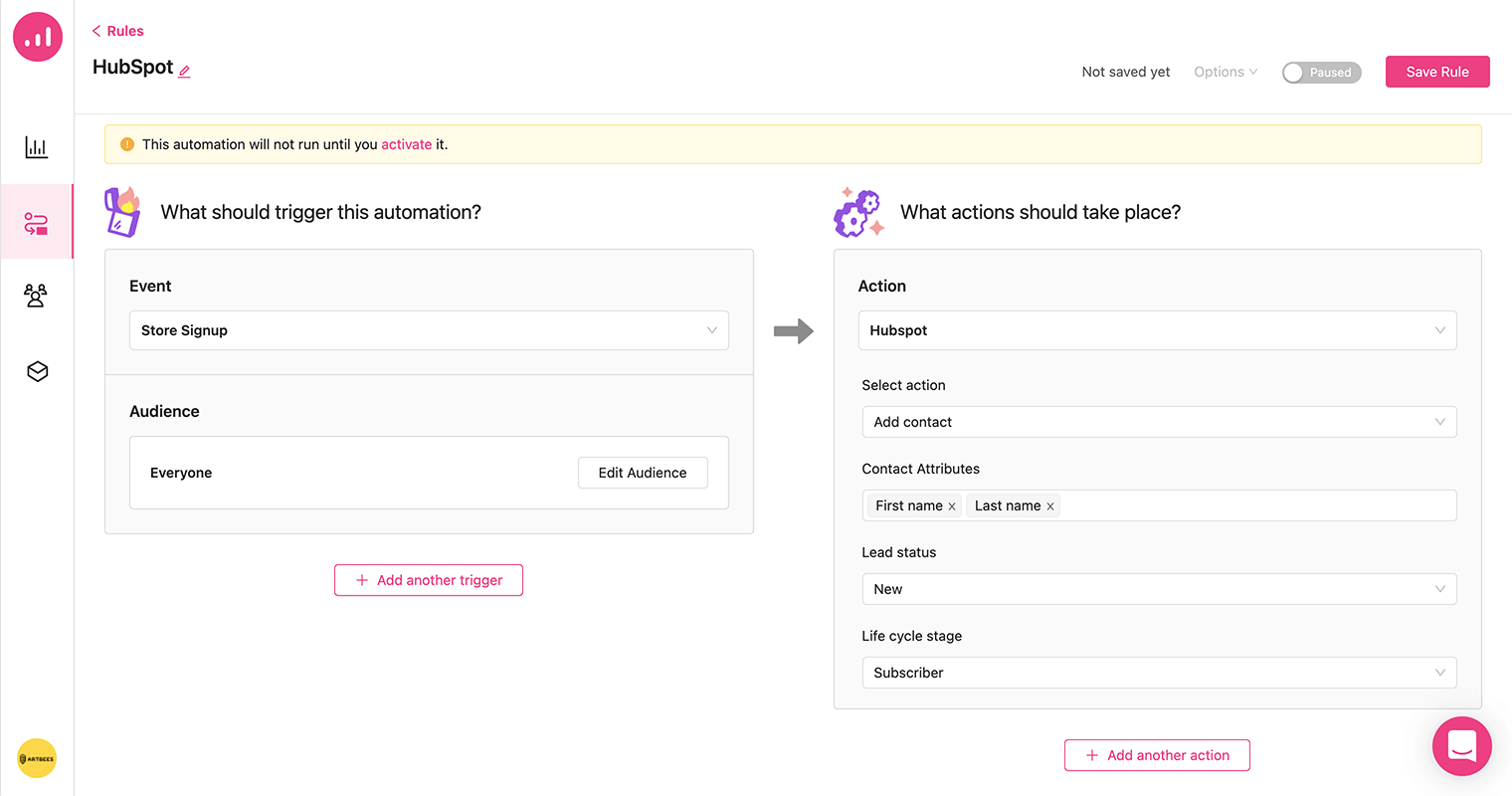Screen dimensions: 1512x796
Task: Open the chat support bubble
Action: 1461,746
